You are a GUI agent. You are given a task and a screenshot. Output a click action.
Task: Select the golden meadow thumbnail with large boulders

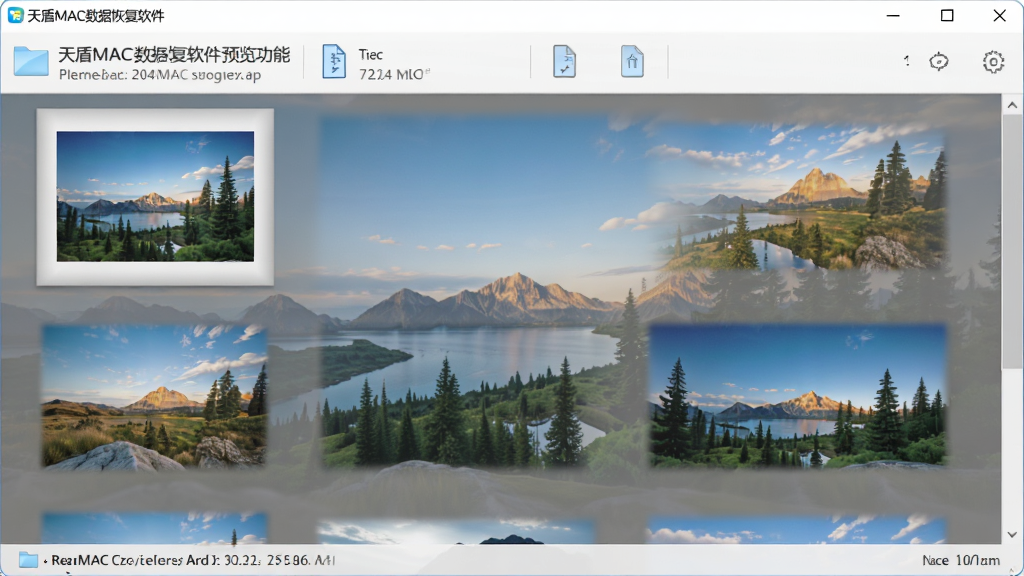pyautogui.click(x=155, y=396)
